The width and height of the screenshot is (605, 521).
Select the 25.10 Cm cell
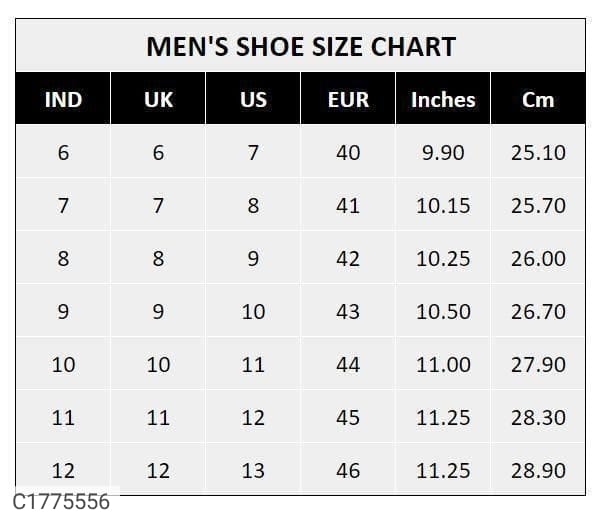point(538,153)
